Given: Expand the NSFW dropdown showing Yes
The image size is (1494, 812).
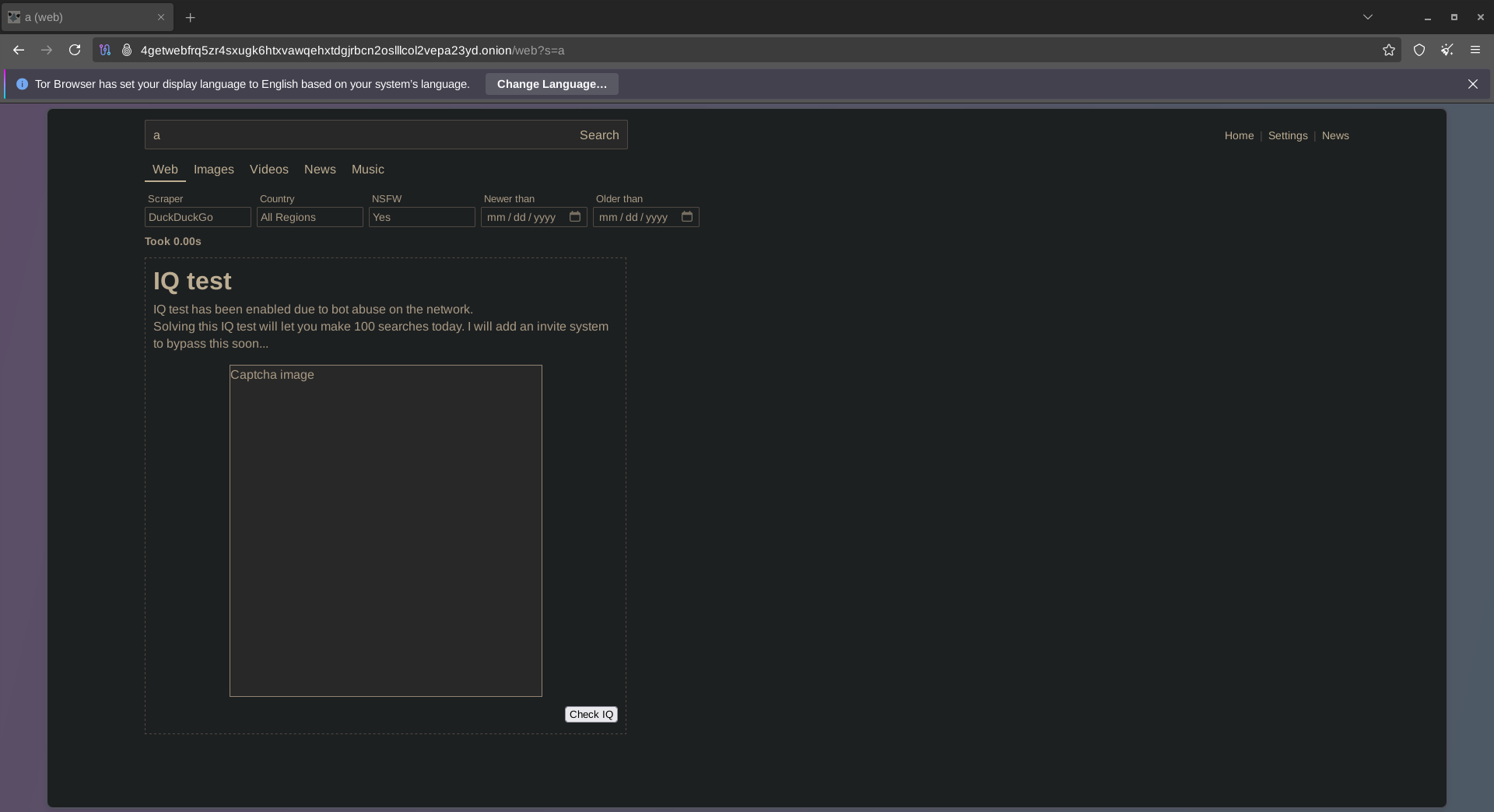Looking at the screenshot, I should (x=422, y=217).
